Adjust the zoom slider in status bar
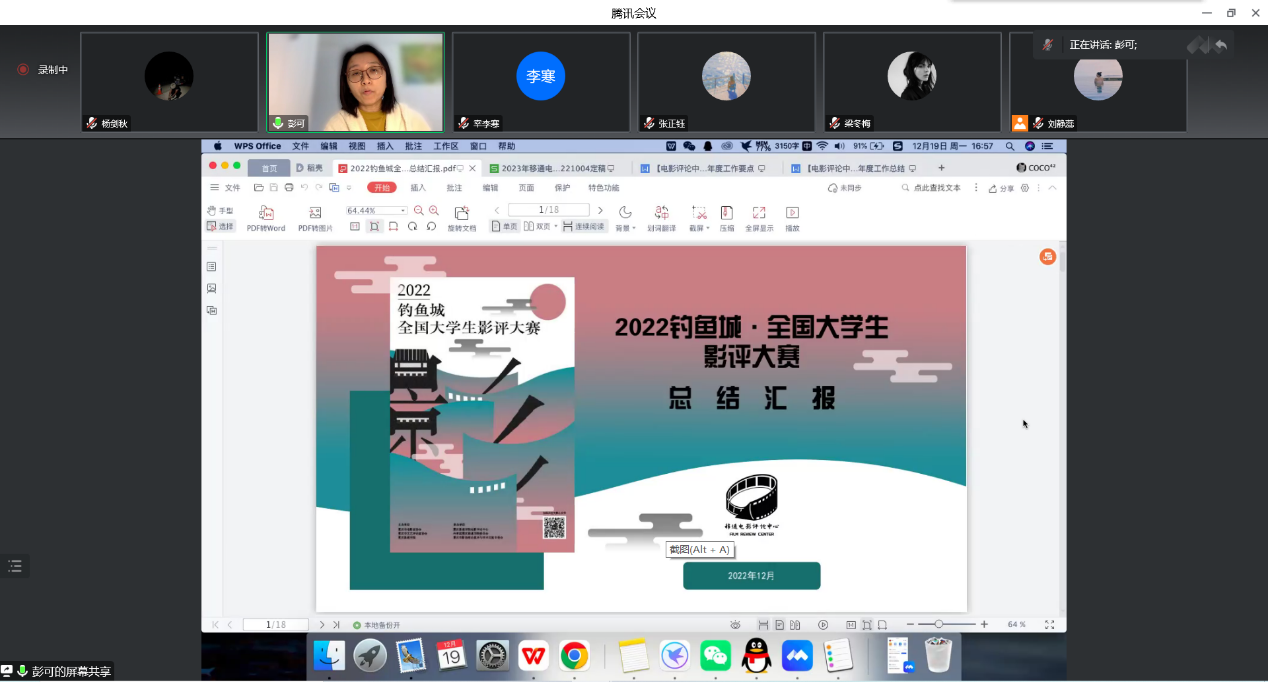This screenshot has width=1268, height=682. [938, 624]
